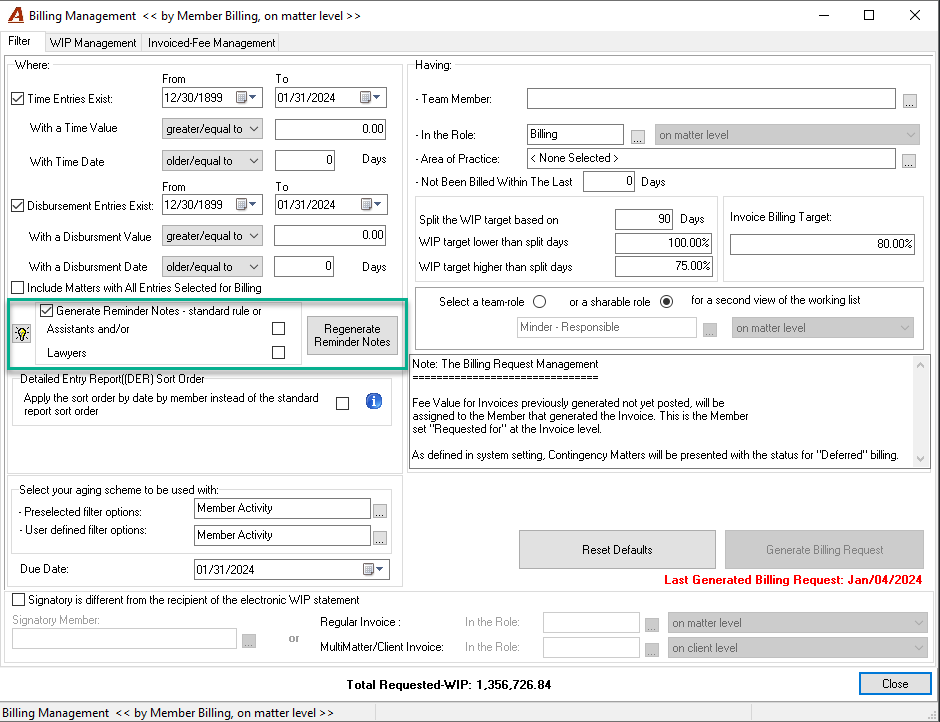Open the With a Disbursment Date comparison dropdown

coord(212,267)
